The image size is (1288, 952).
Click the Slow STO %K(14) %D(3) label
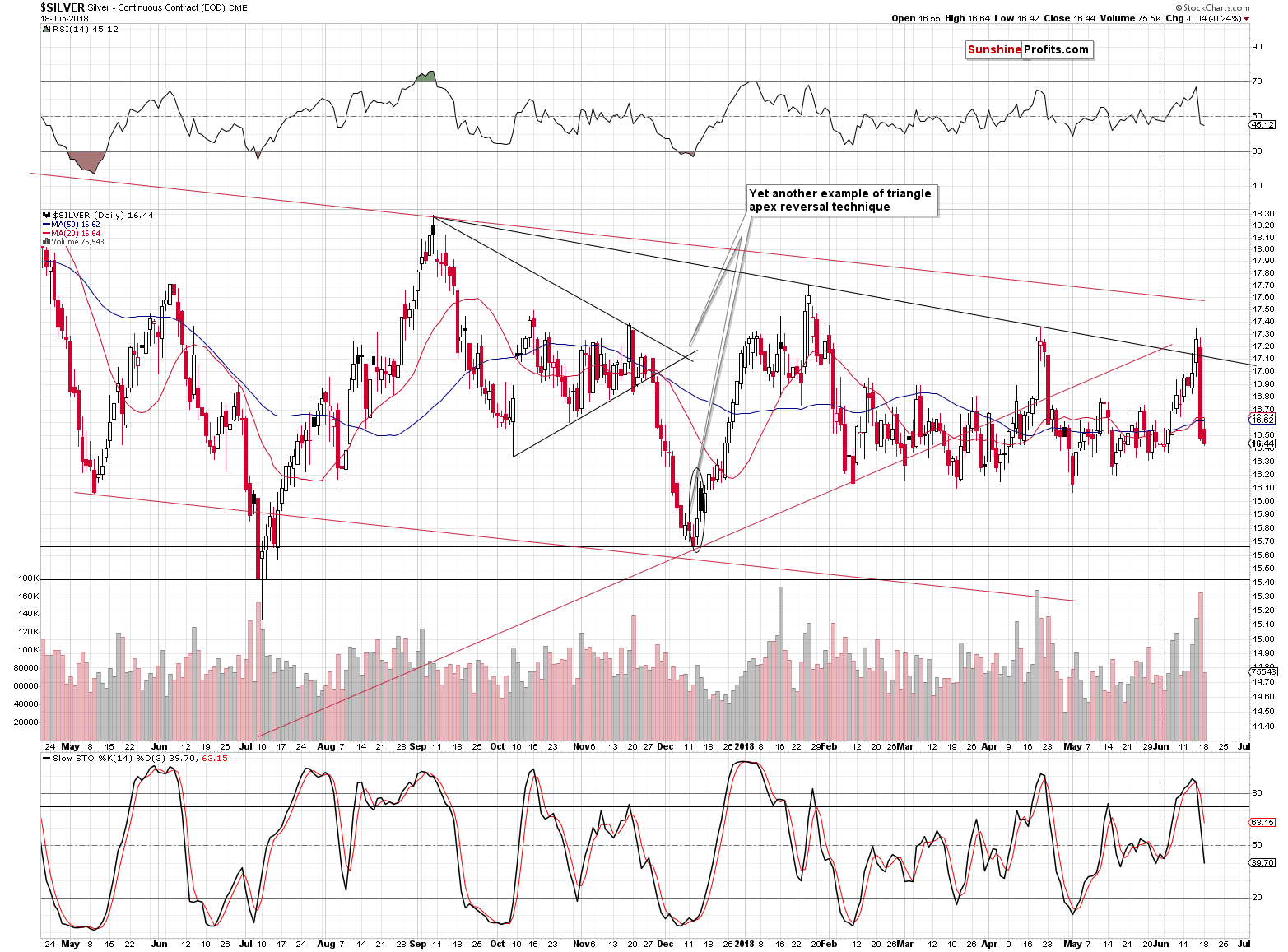pyautogui.click(x=136, y=758)
